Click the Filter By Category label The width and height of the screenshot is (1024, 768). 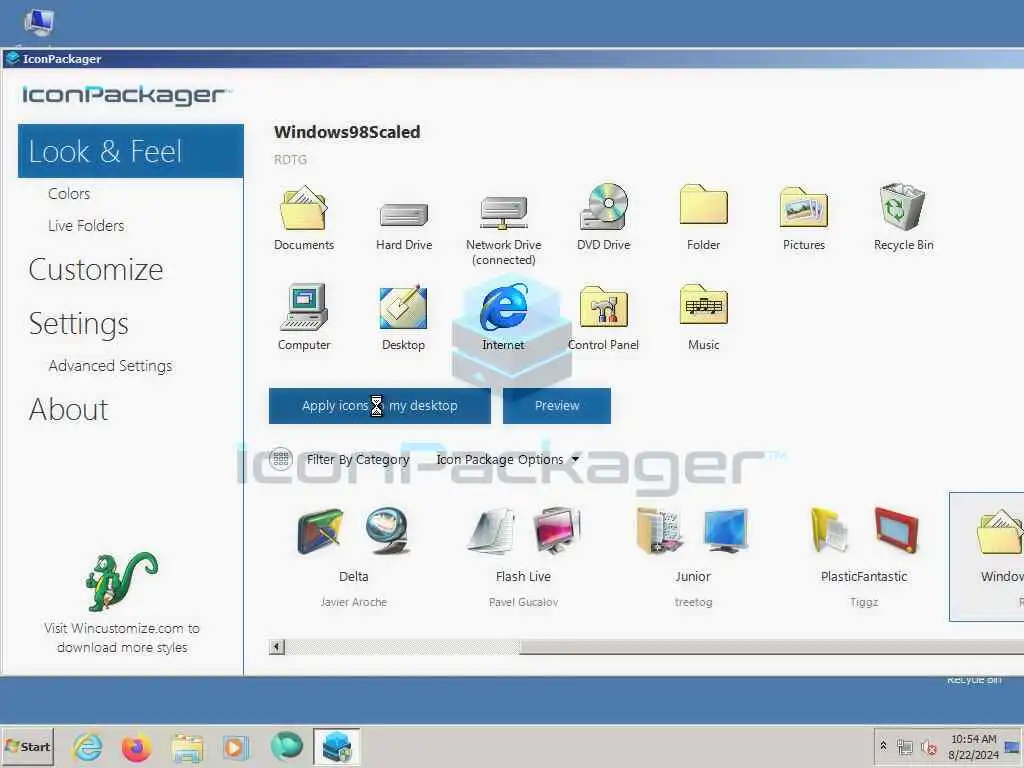coord(358,459)
